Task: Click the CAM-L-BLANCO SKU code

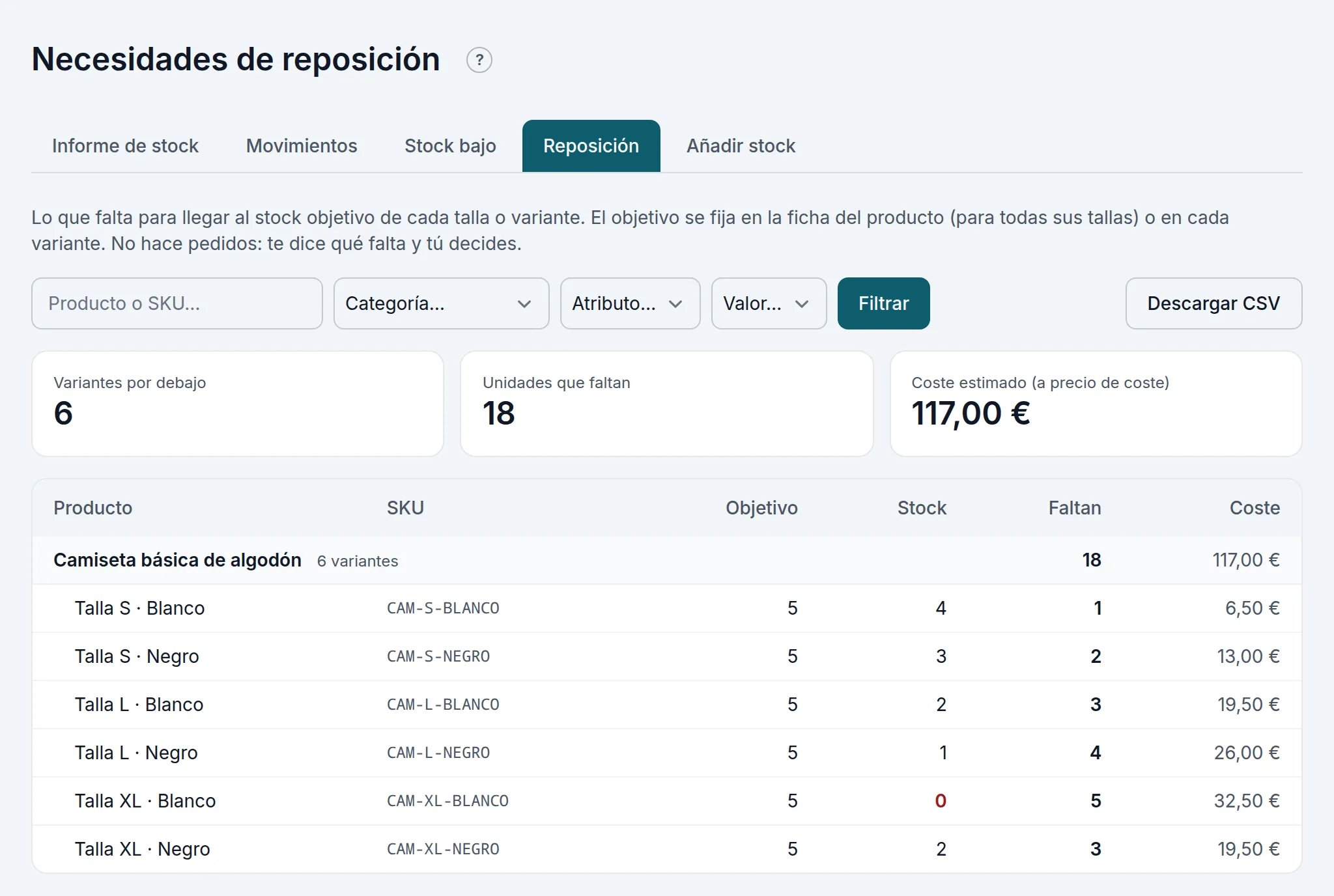Action: [443, 705]
